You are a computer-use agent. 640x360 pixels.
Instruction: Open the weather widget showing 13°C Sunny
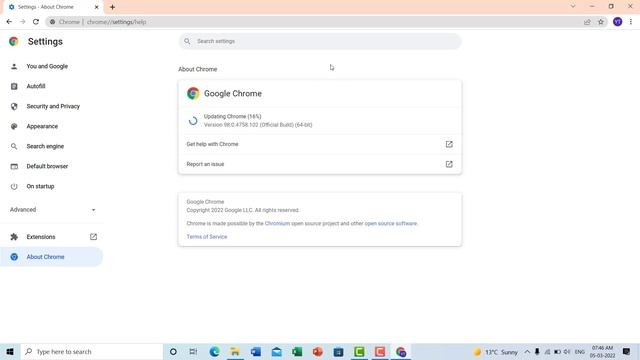496,351
